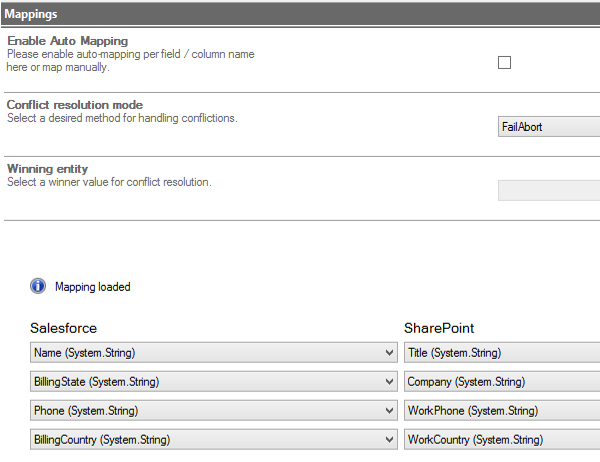The image size is (600, 462).
Task: Click the Mapping loaded status message
Action: tap(92, 287)
